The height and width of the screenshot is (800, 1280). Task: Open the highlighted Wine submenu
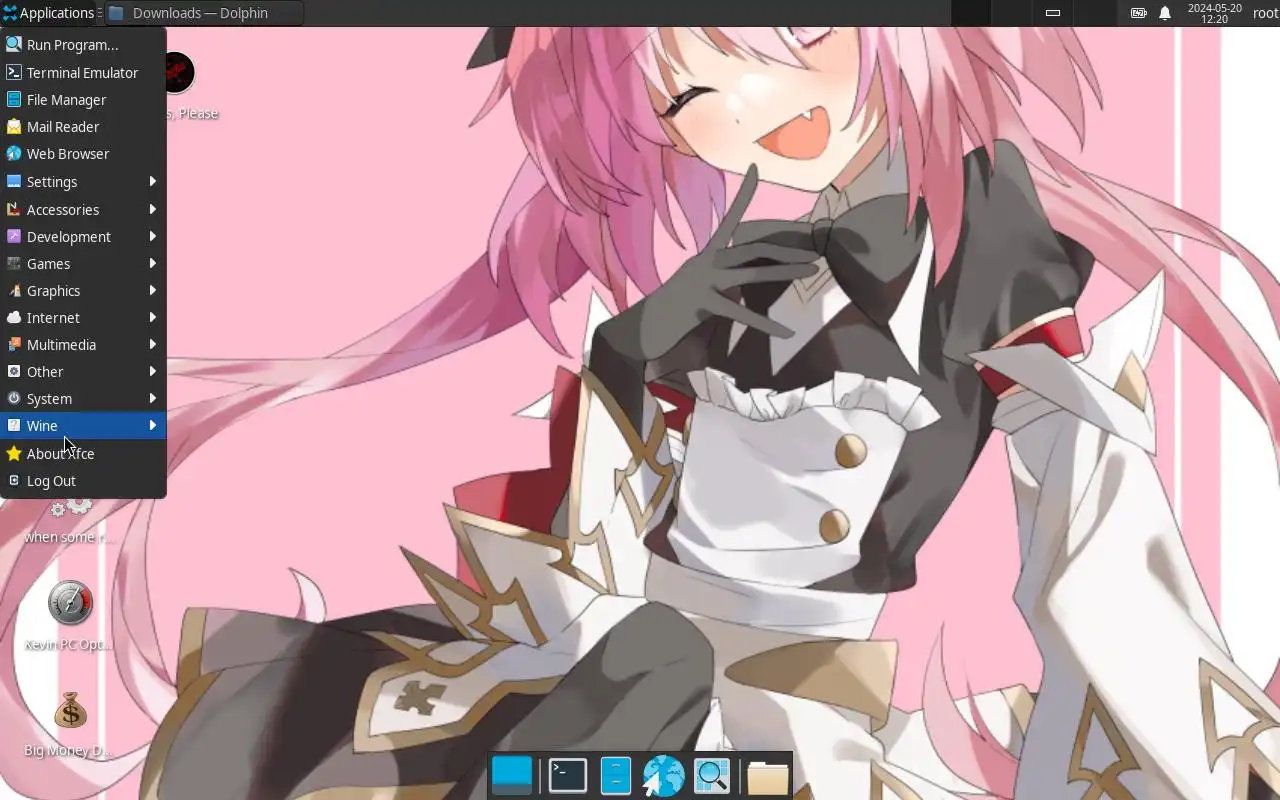tap(83, 426)
